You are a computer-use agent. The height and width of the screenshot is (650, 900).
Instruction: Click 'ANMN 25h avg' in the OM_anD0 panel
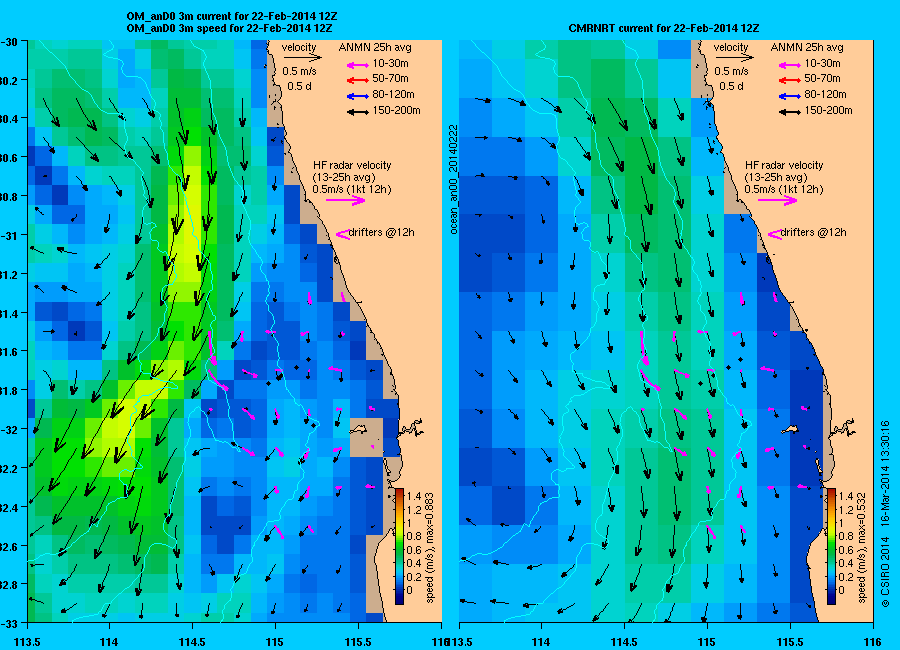(375, 47)
